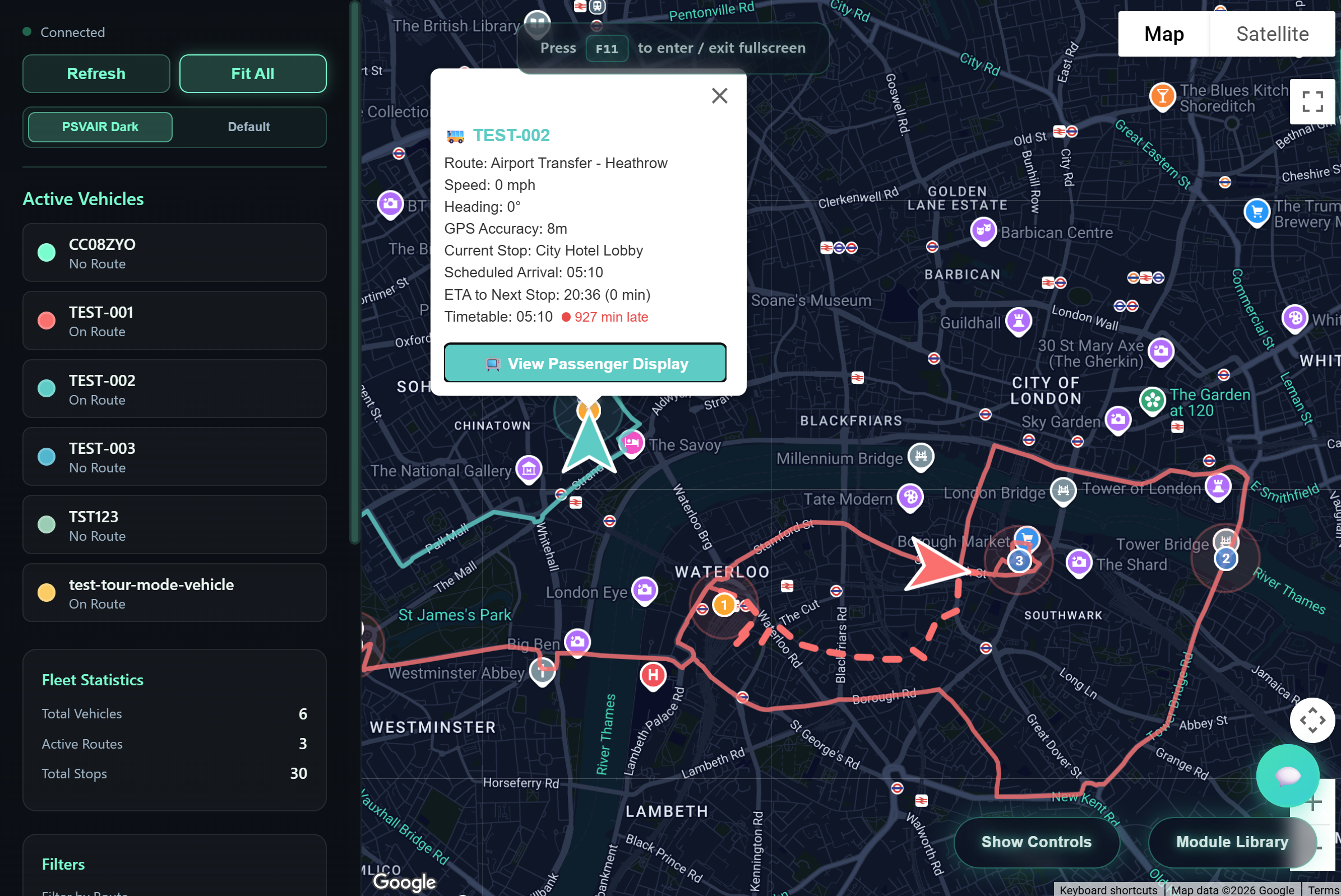
Task: Click the View Passenger Display button
Action: (585, 363)
